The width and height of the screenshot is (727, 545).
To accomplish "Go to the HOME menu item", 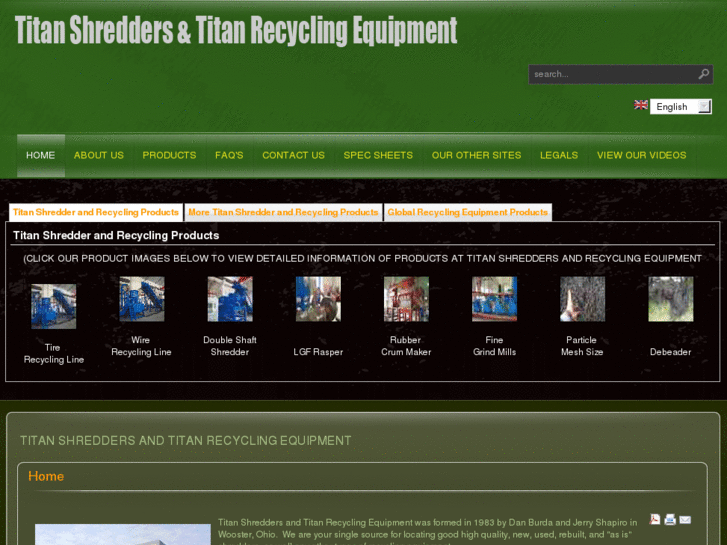I will (x=41, y=155).
